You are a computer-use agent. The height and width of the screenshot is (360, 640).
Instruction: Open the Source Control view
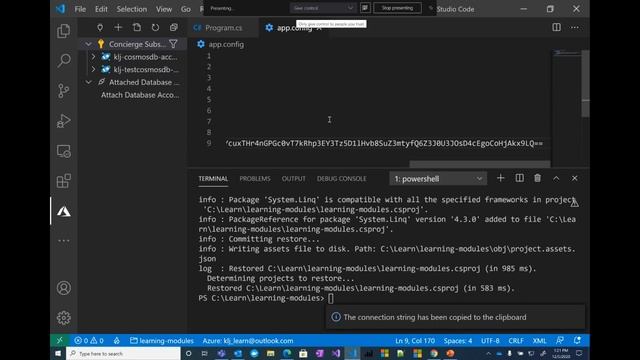pyautogui.click(x=63, y=91)
